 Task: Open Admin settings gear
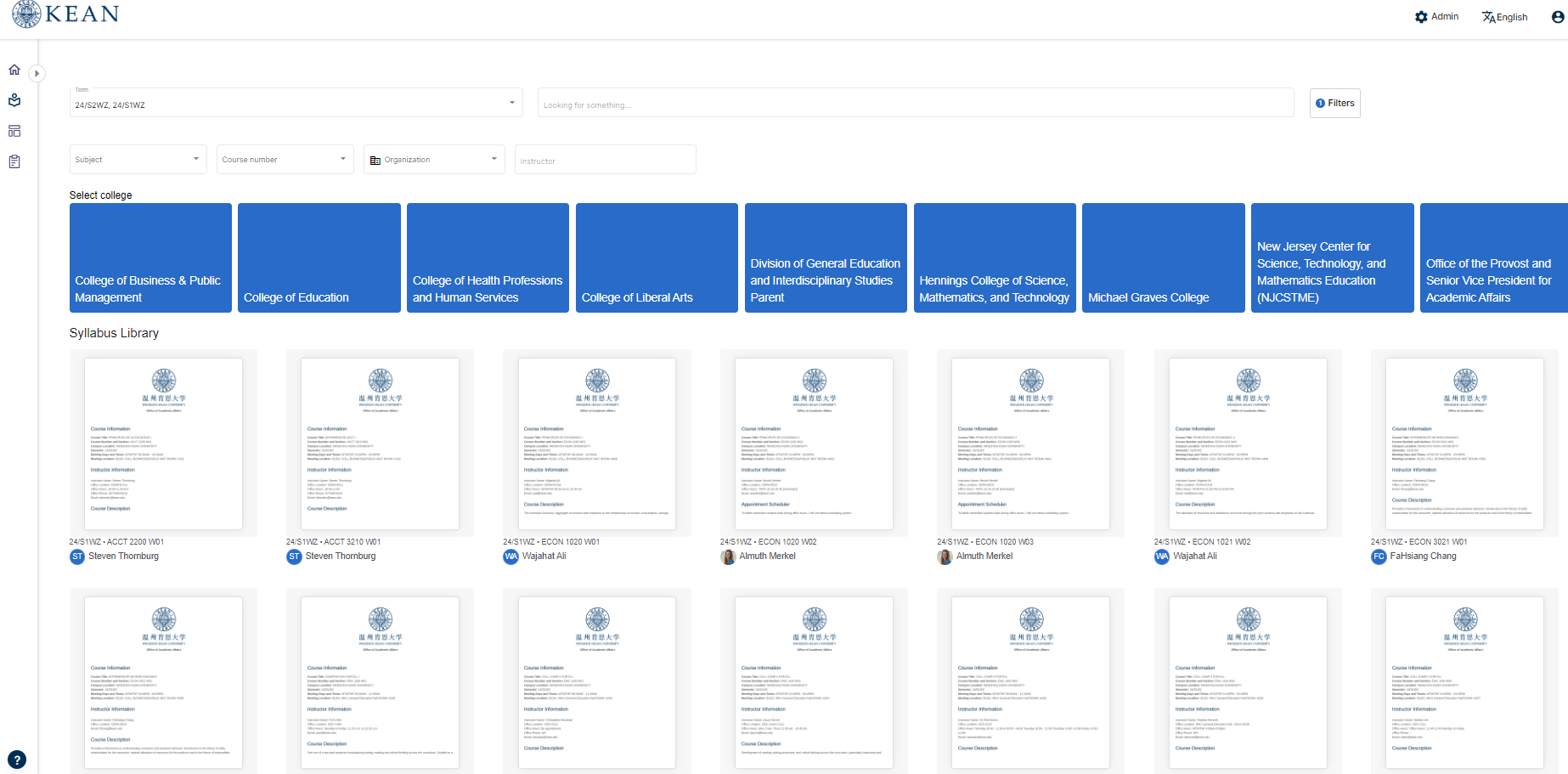1436,17
